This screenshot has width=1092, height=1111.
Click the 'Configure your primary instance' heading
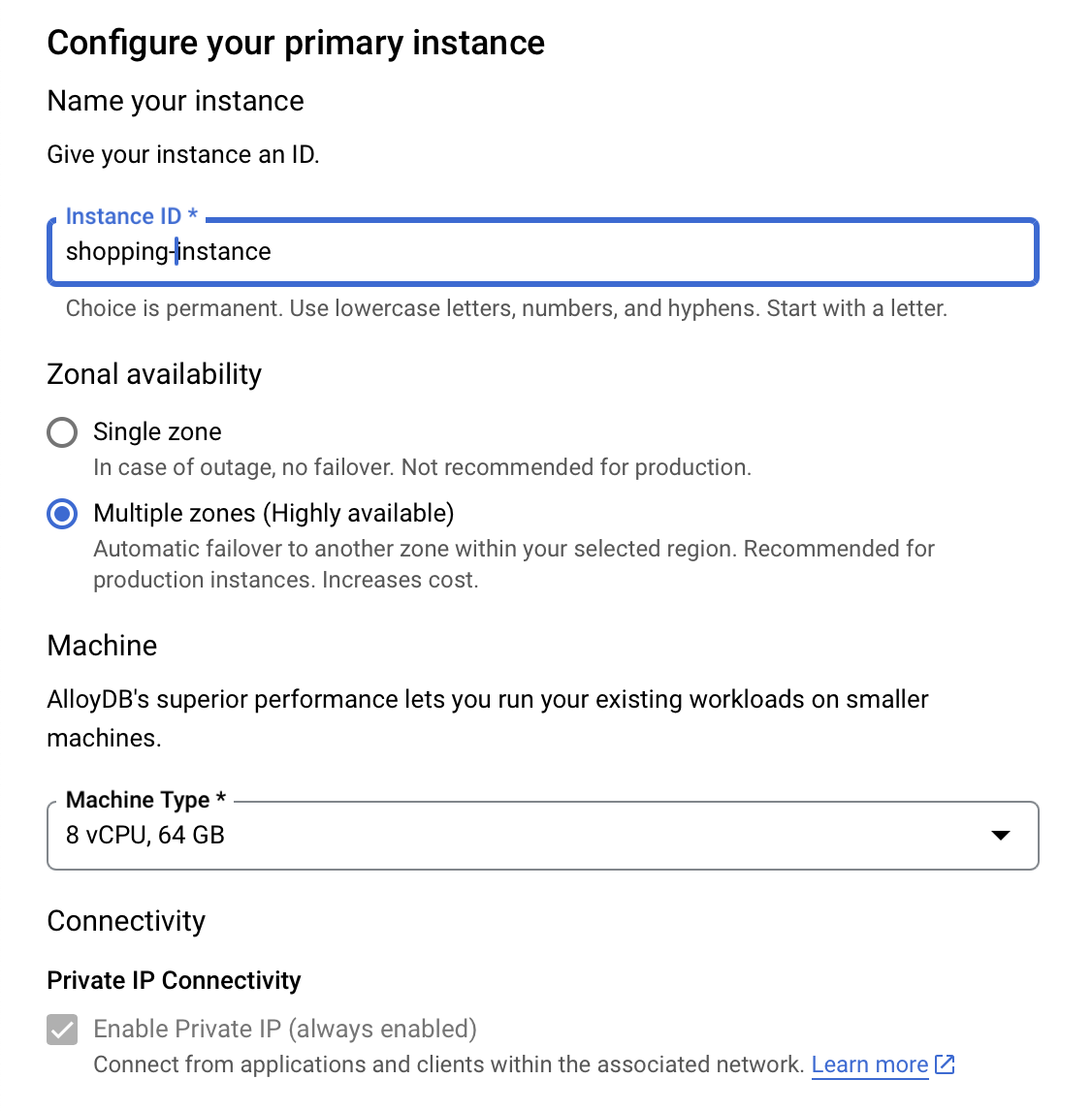point(296,43)
